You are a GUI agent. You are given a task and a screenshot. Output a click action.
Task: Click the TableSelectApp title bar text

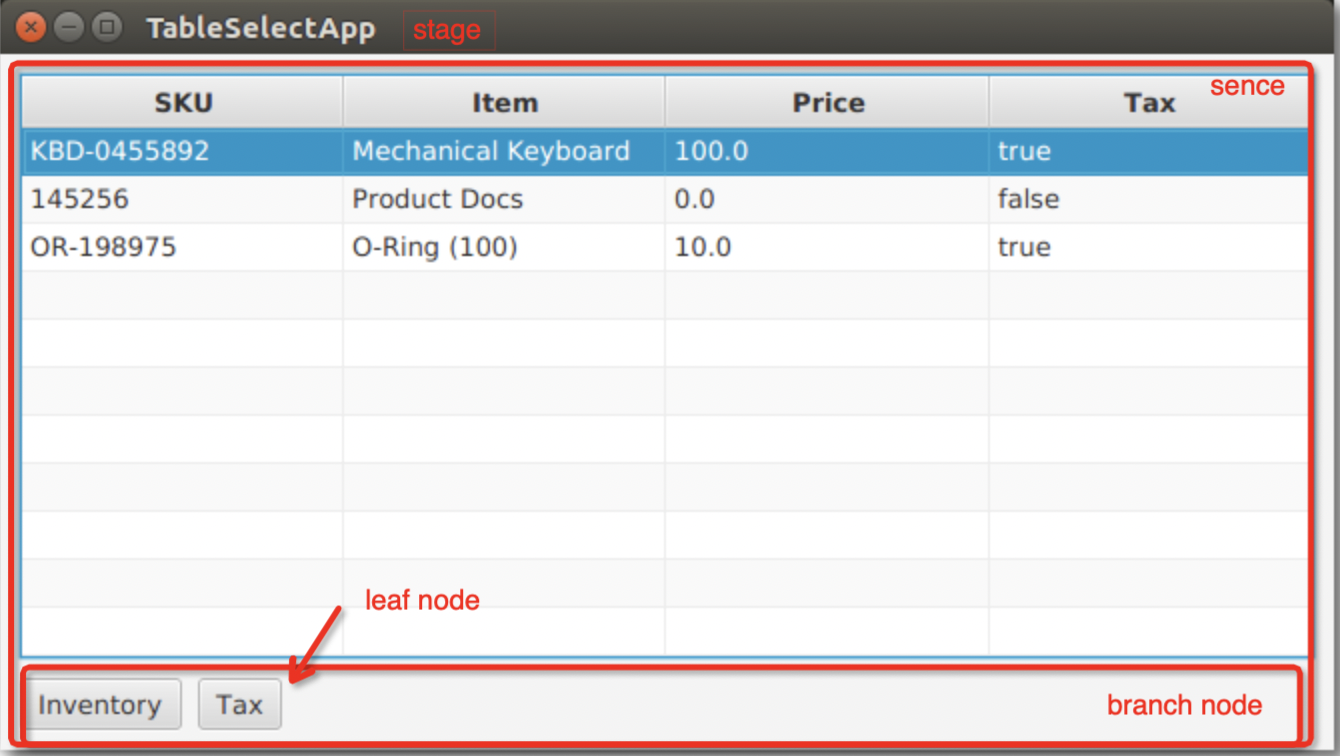(x=260, y=27)
